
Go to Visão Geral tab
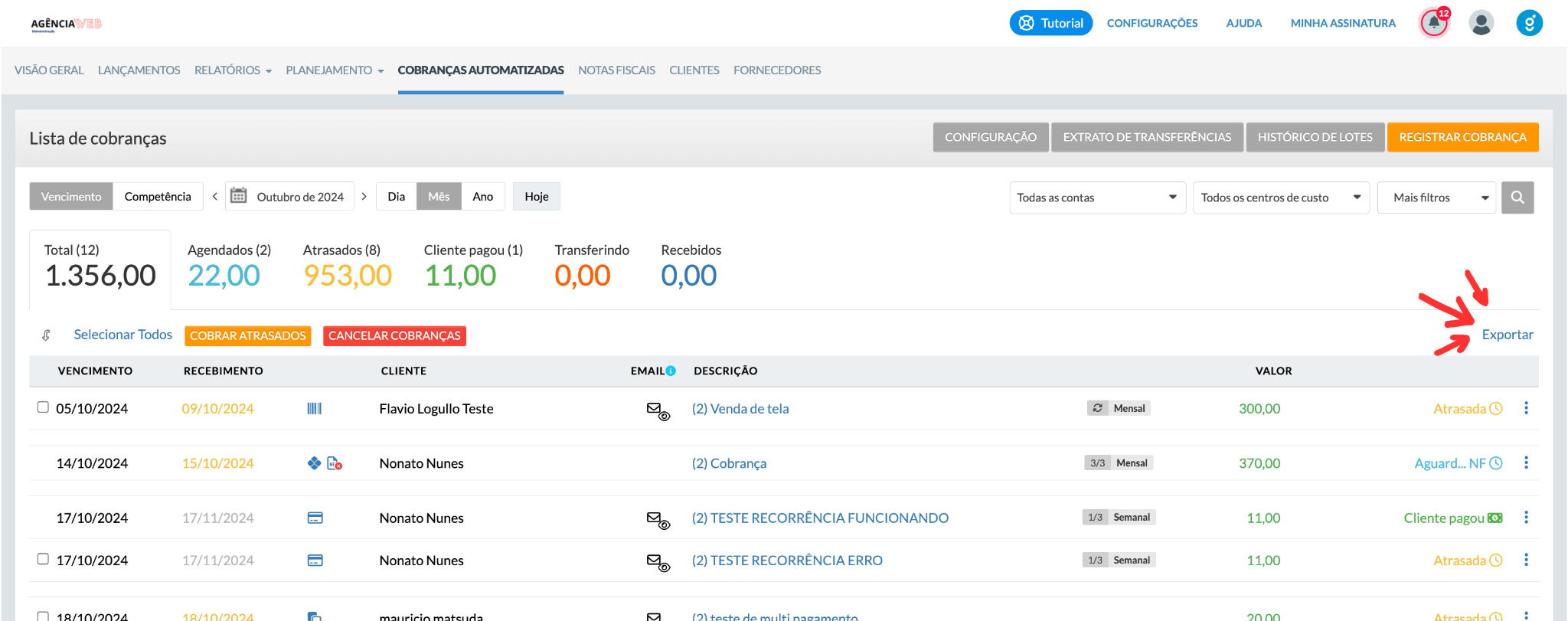(49, 70)
